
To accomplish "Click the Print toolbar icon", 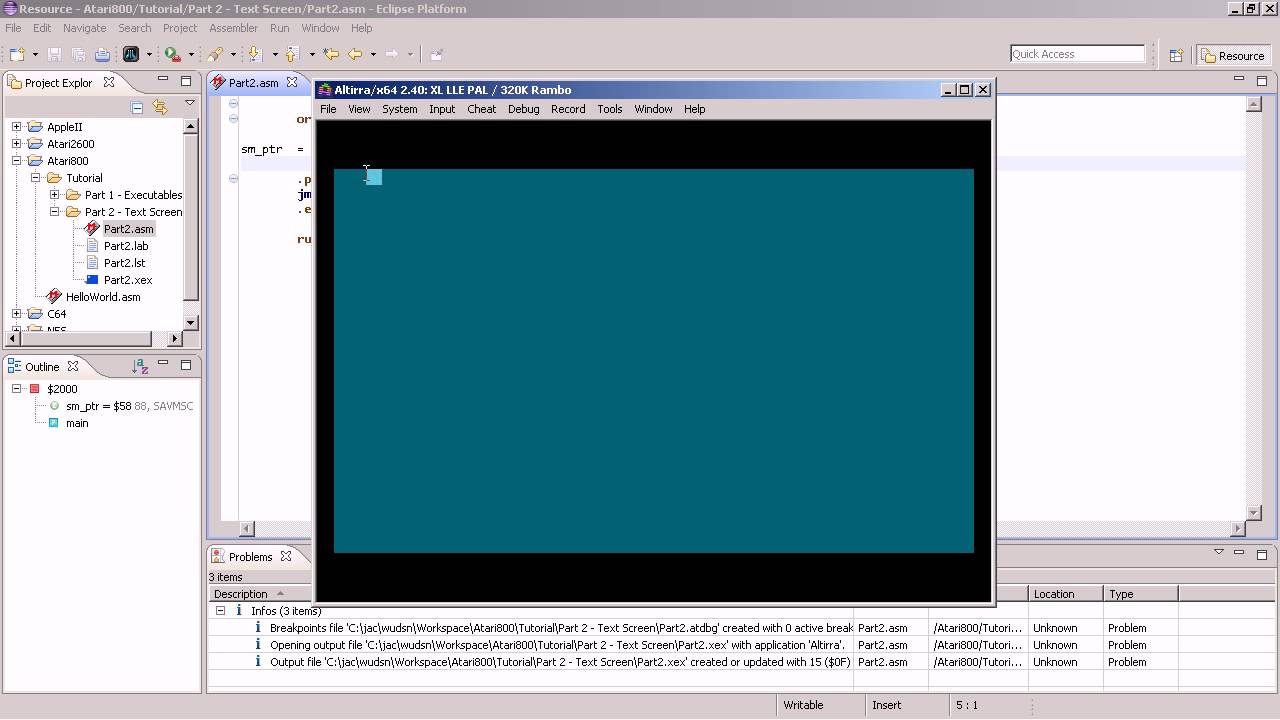I will tap(102, 55).
